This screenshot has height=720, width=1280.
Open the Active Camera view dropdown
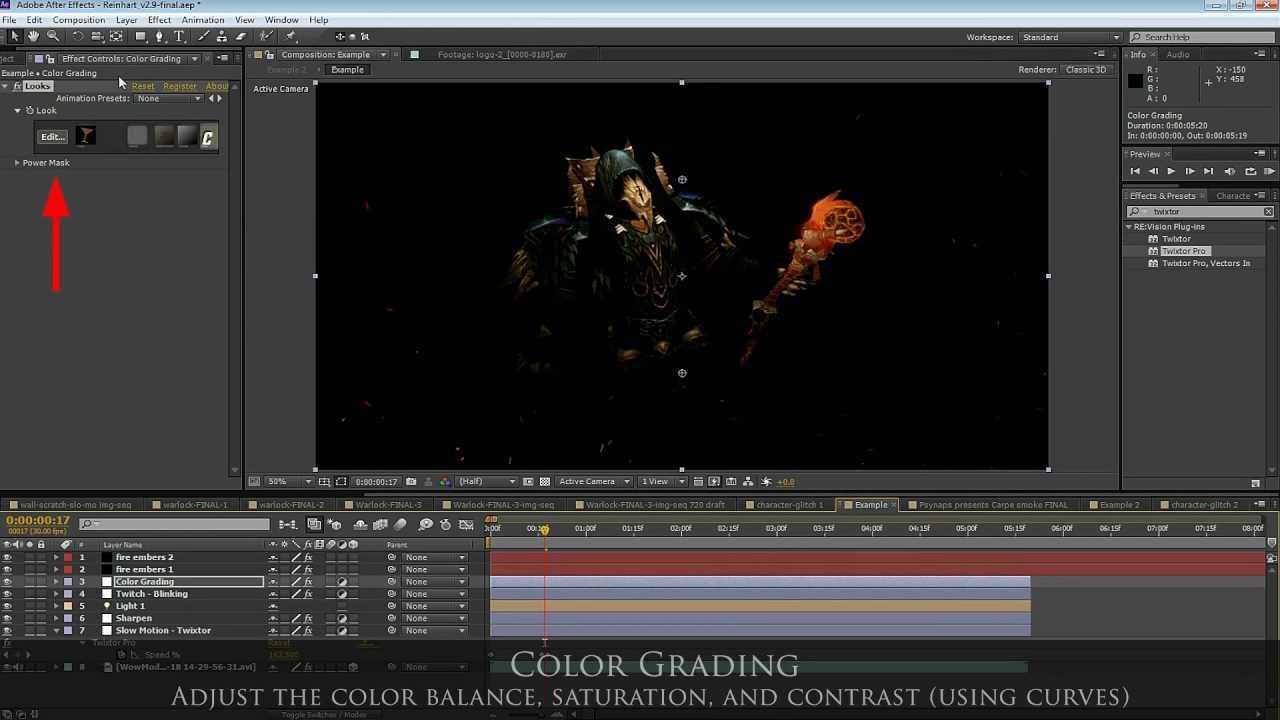click(x=594, y=482)
